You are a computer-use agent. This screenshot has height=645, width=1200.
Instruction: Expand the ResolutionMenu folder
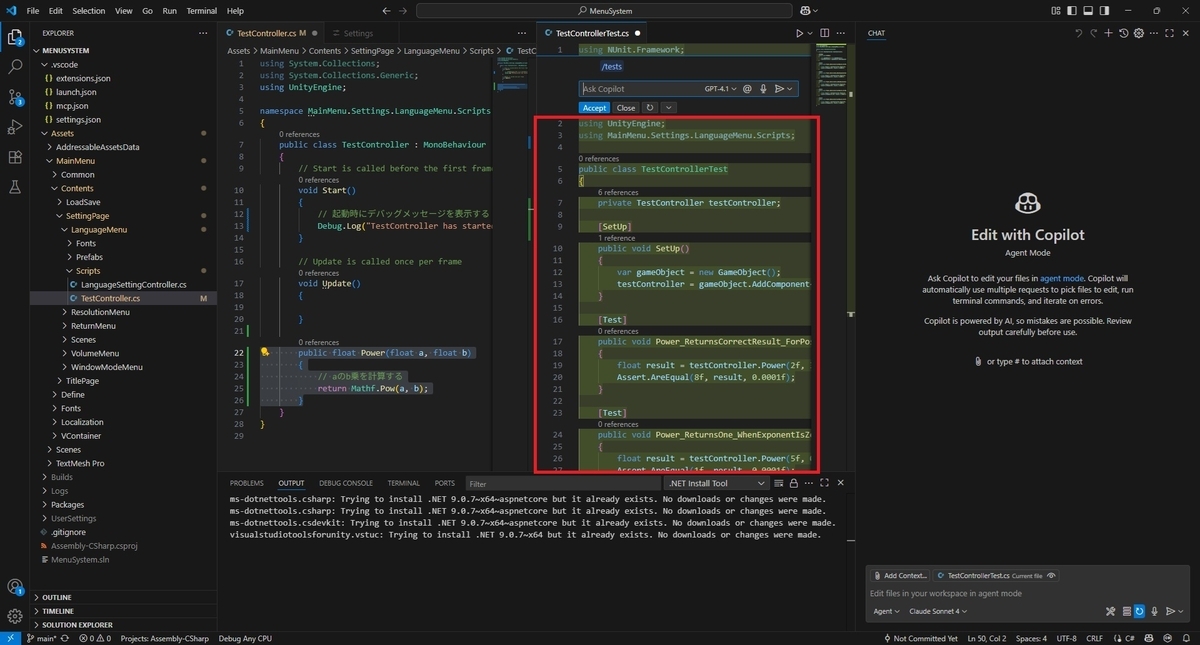click(x=99, y=312)
